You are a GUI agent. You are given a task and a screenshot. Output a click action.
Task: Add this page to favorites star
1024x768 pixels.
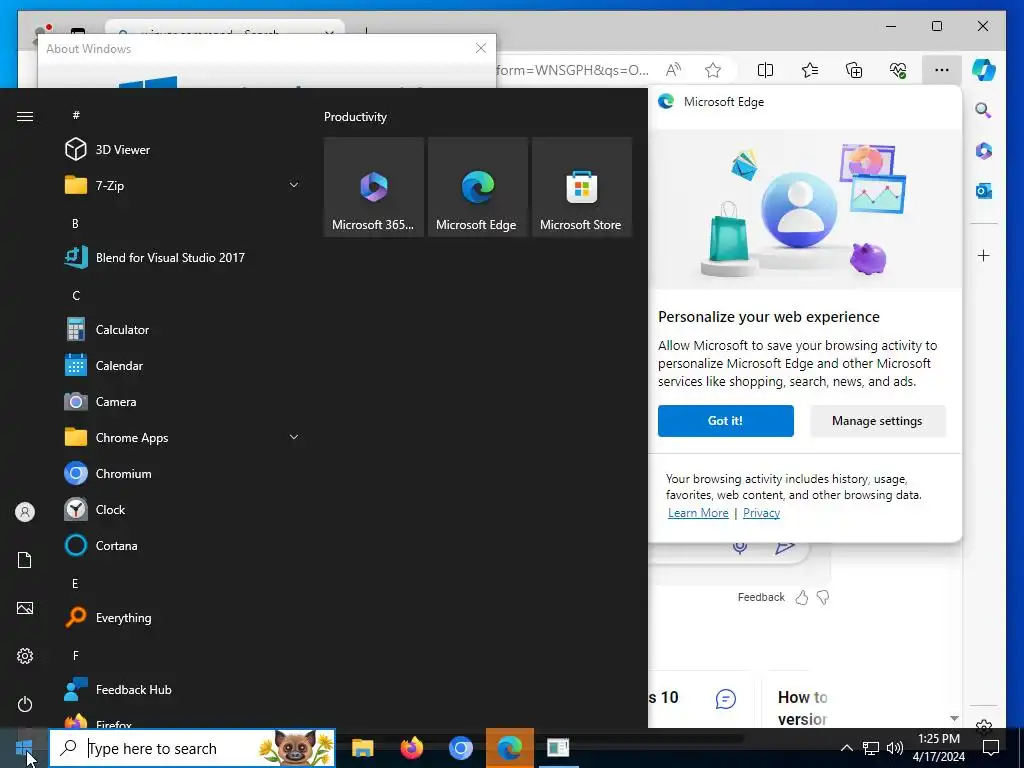point(713,70)
